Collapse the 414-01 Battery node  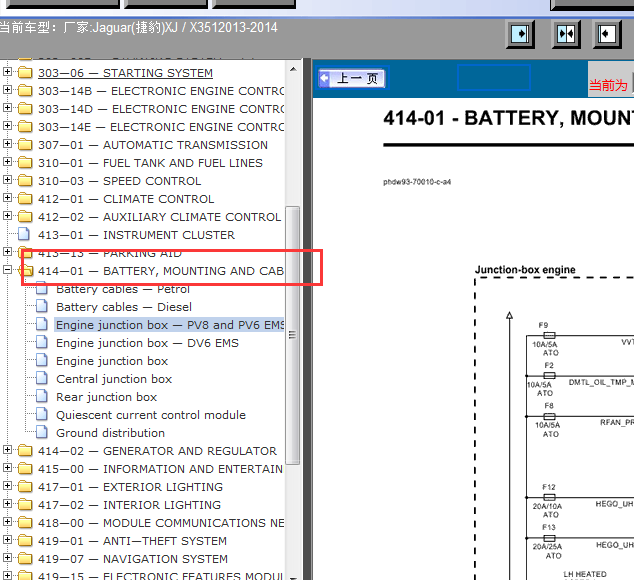(7, 270)
